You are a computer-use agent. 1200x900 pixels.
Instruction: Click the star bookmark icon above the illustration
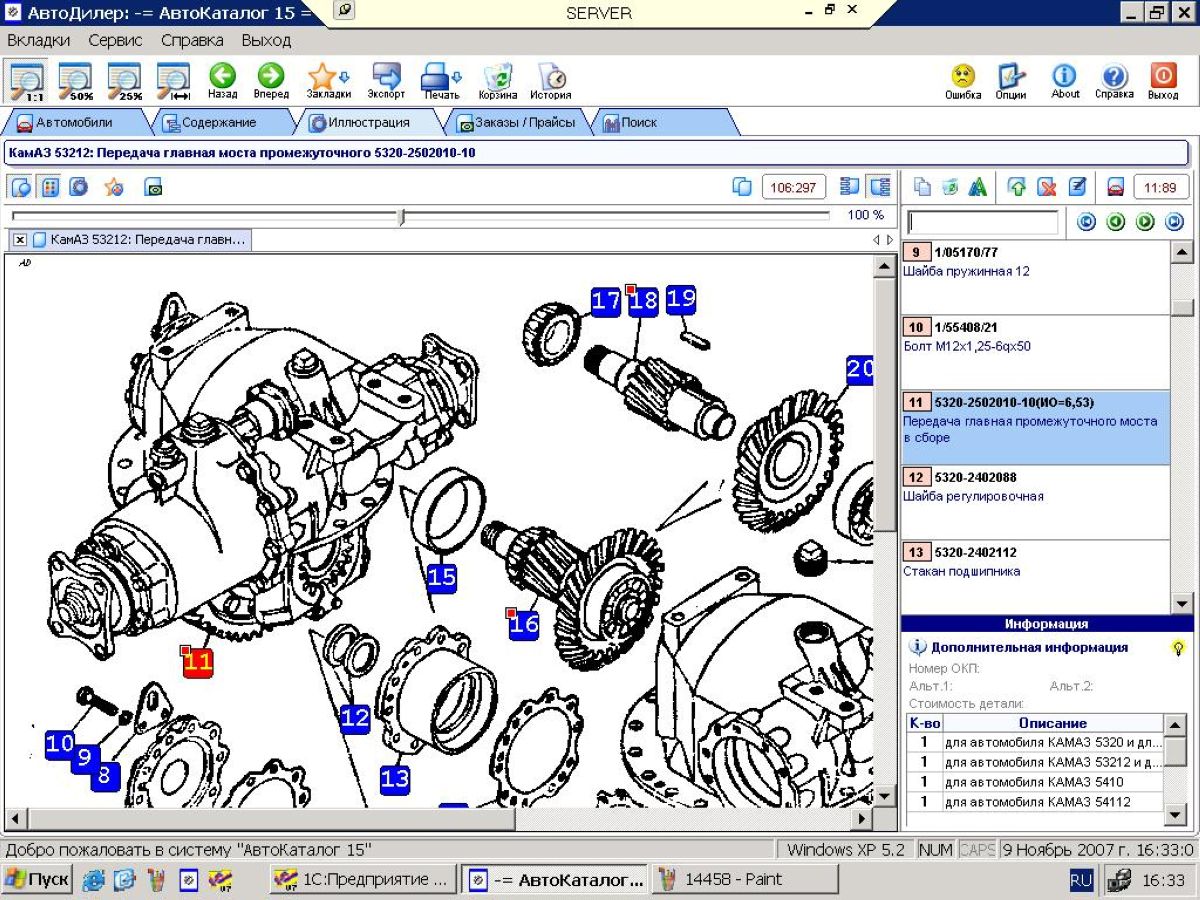(x=114, y=186)
